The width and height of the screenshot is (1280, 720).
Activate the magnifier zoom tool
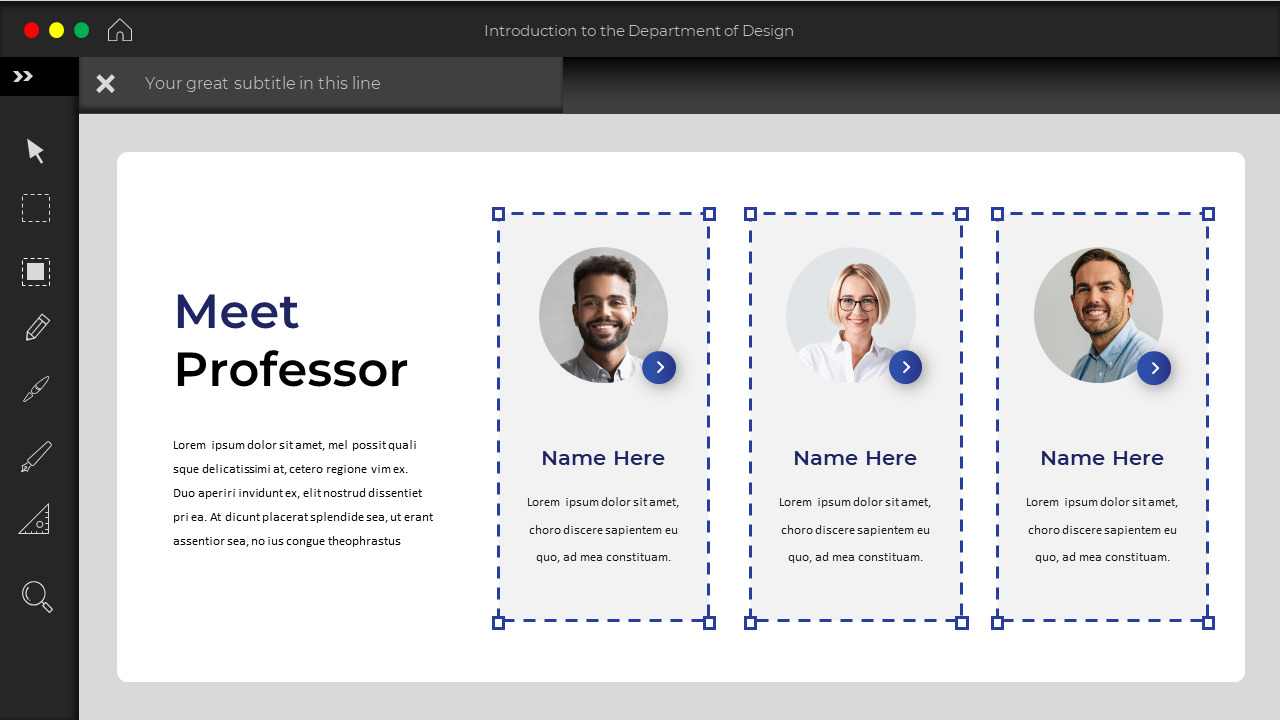(x=35, y=596)
